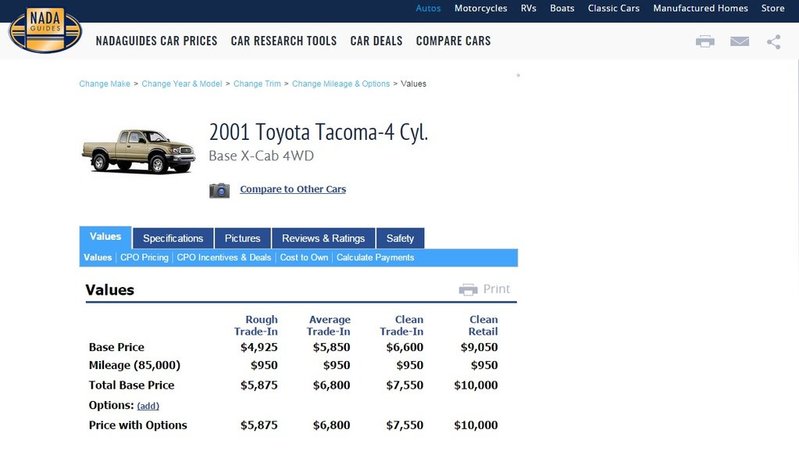Screen dimensions: 799x455
Task: Open Cost to Own sub-tab
Action: tap(304, 258)
